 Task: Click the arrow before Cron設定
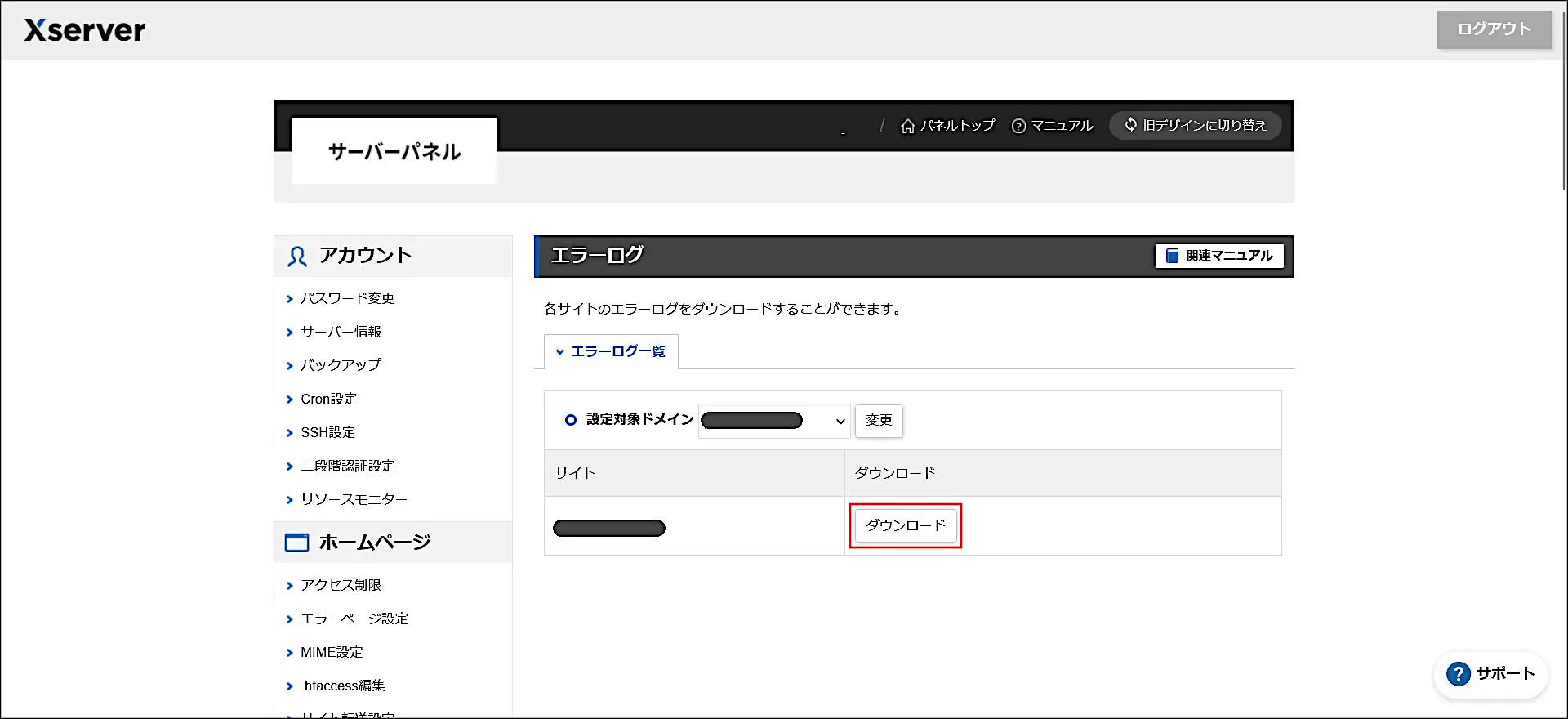[289, 400]
